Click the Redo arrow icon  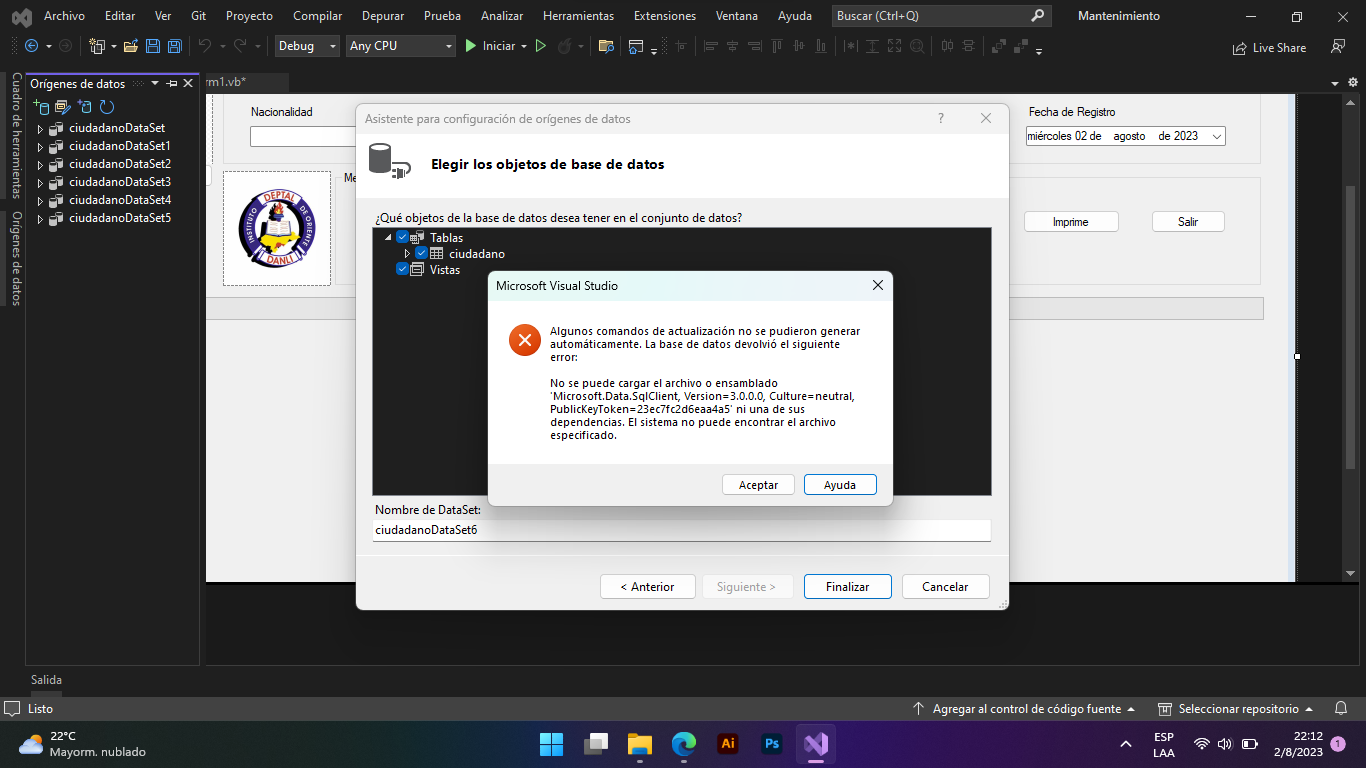[x=240, y=46]
